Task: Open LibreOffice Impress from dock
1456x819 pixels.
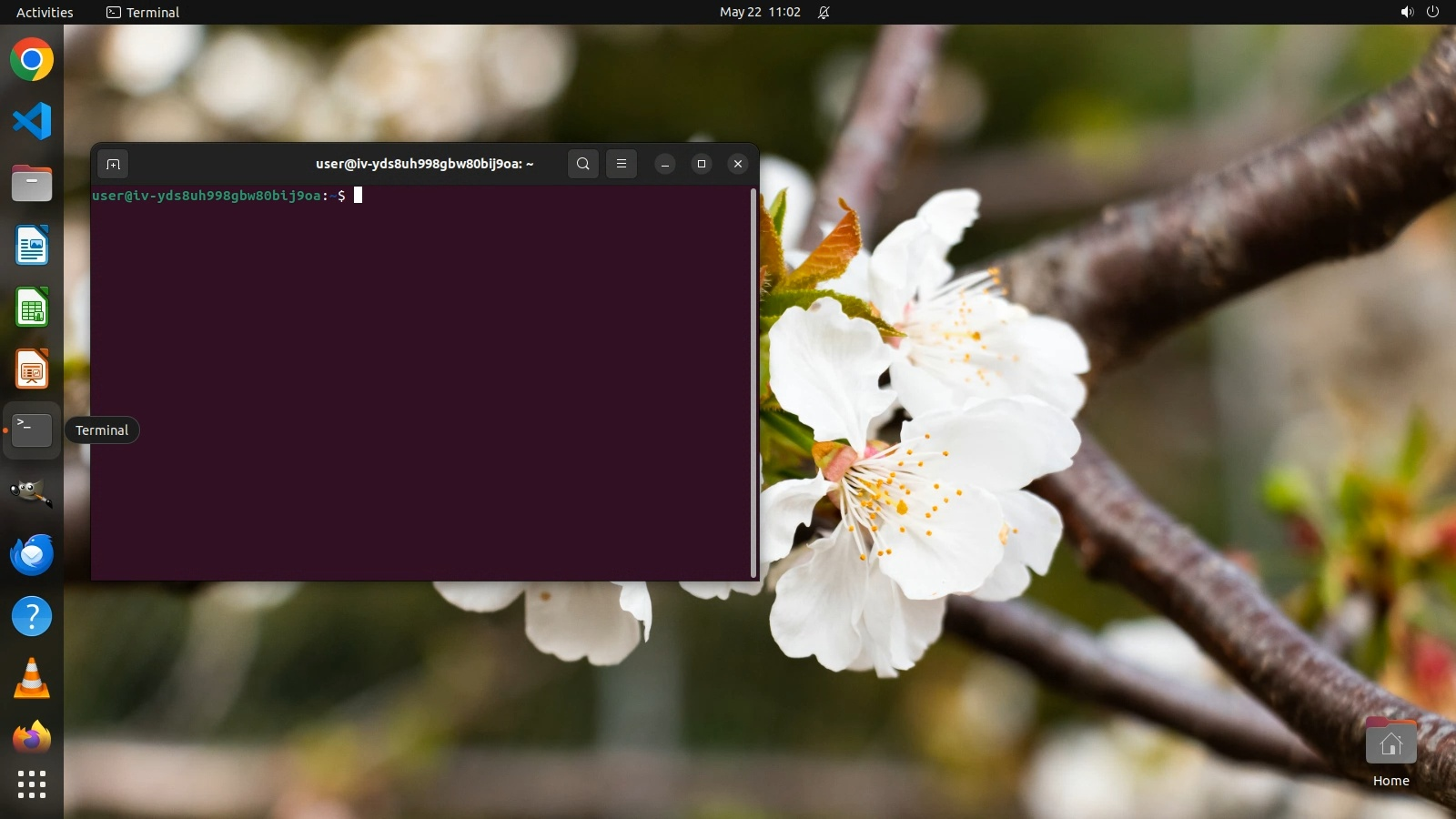Action: (32, 369)
